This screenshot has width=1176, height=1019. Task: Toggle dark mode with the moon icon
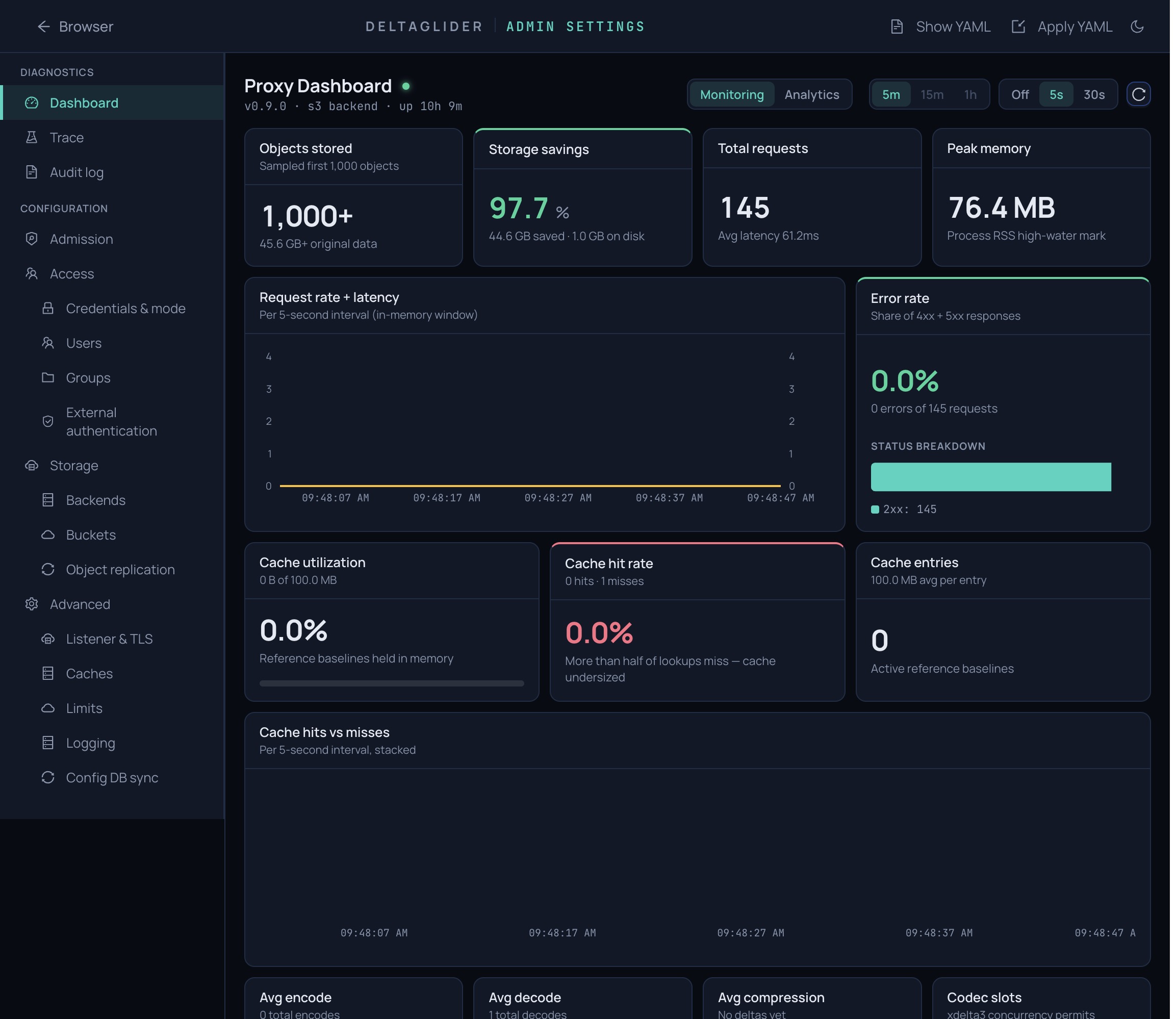click(1137, 26)
